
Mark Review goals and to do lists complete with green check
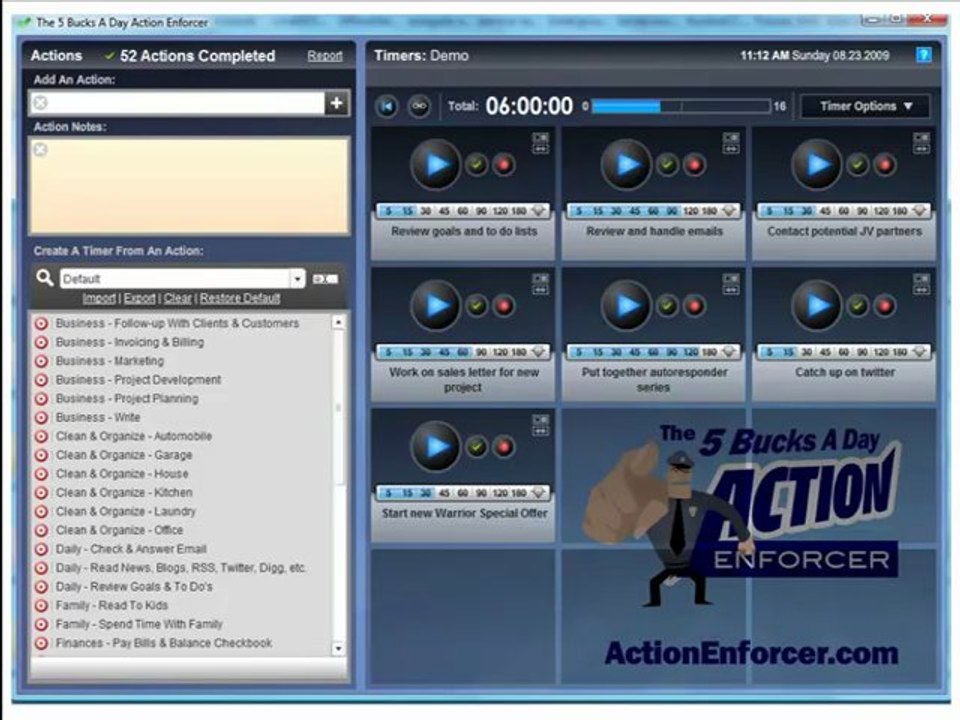click(477, 164)
